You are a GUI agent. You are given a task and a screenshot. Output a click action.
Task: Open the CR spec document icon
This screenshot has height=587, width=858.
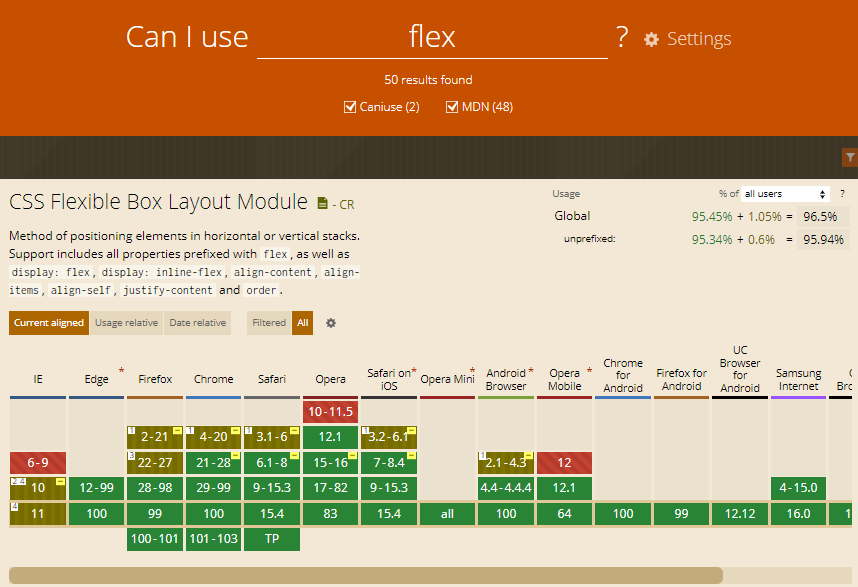[x=322, y=204]
